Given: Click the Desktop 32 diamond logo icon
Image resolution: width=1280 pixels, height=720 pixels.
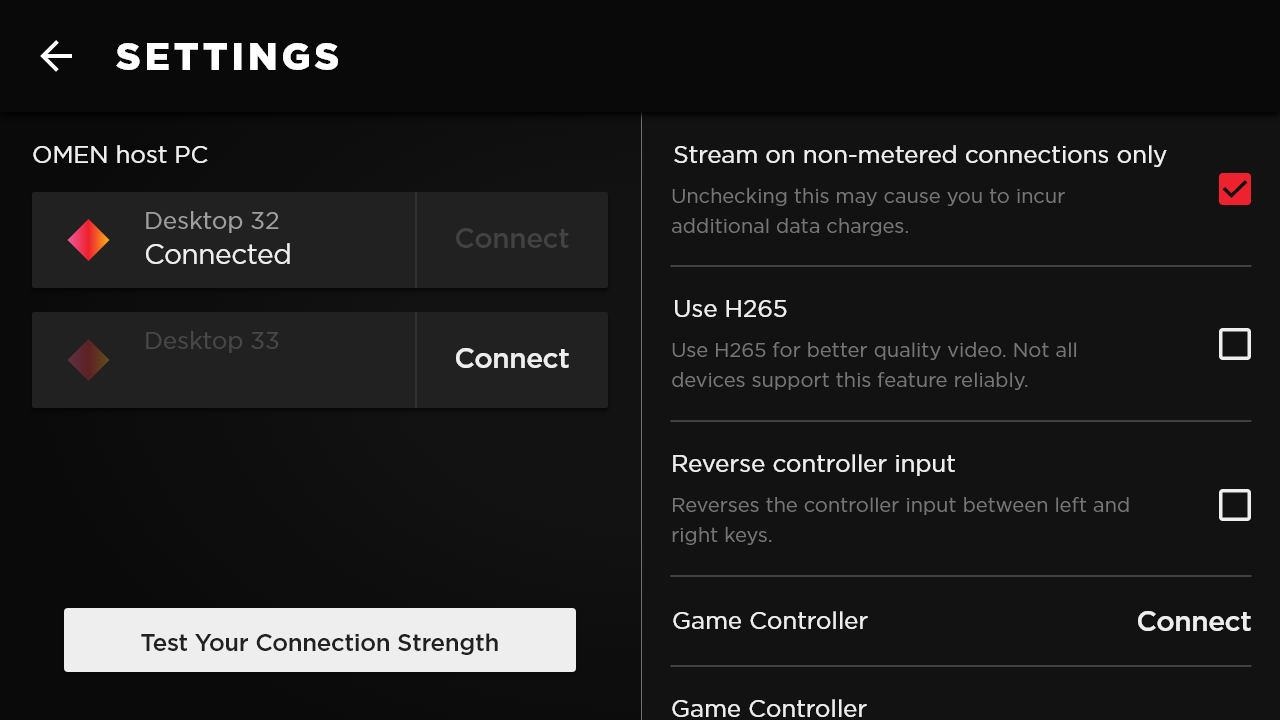Looking at the screenshot, I should click(x=88, y=240).
